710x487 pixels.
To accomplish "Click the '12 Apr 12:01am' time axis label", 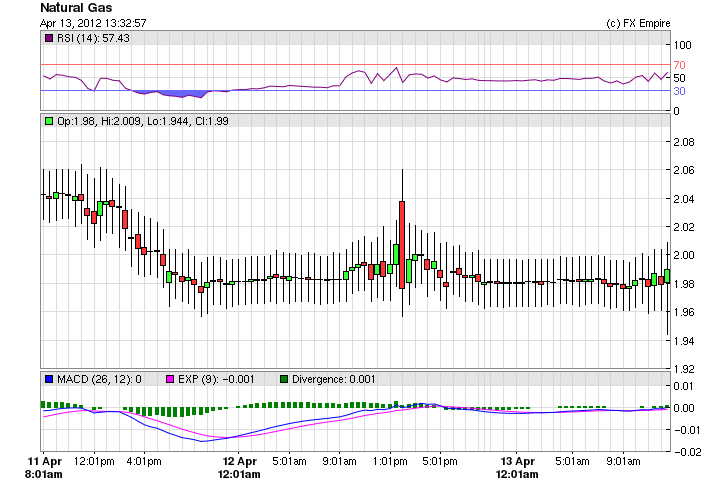I will [239, 468].
